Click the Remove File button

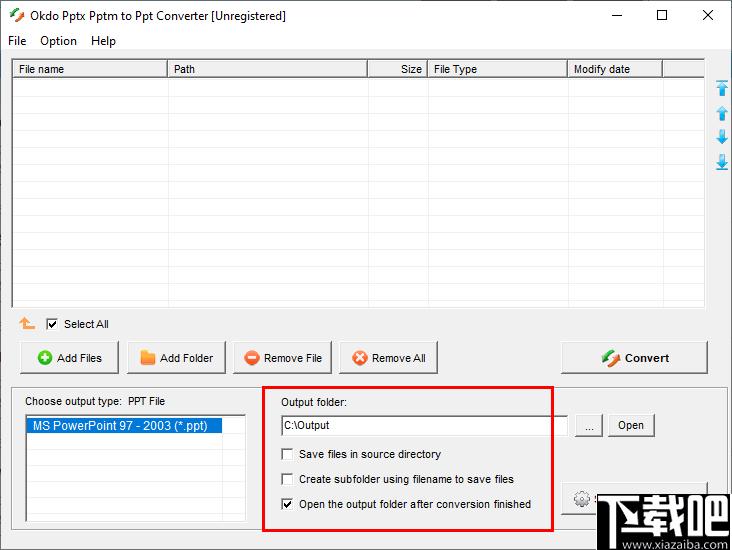282,358
